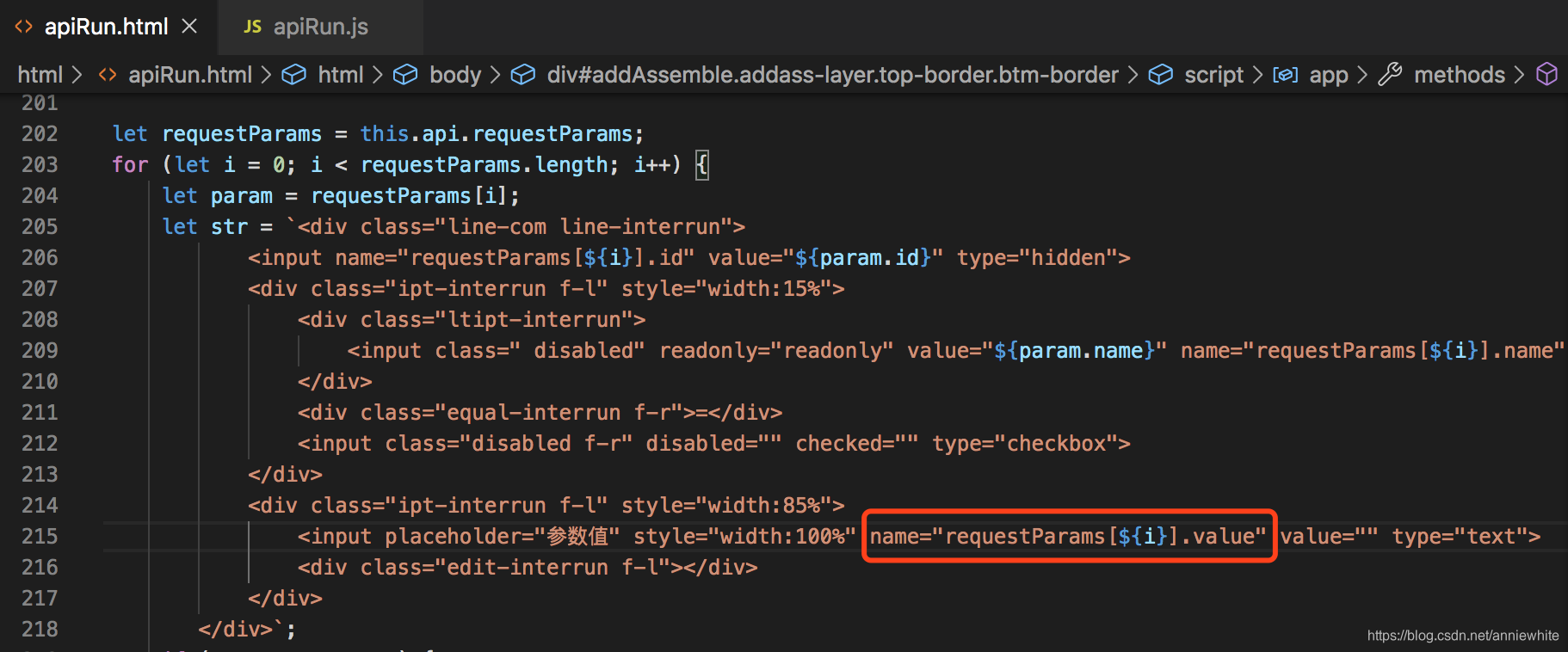Click the methods breadcrumb item
Image resolution: width=1568 pixels, height=652 pixels.
click(1460, 75)
